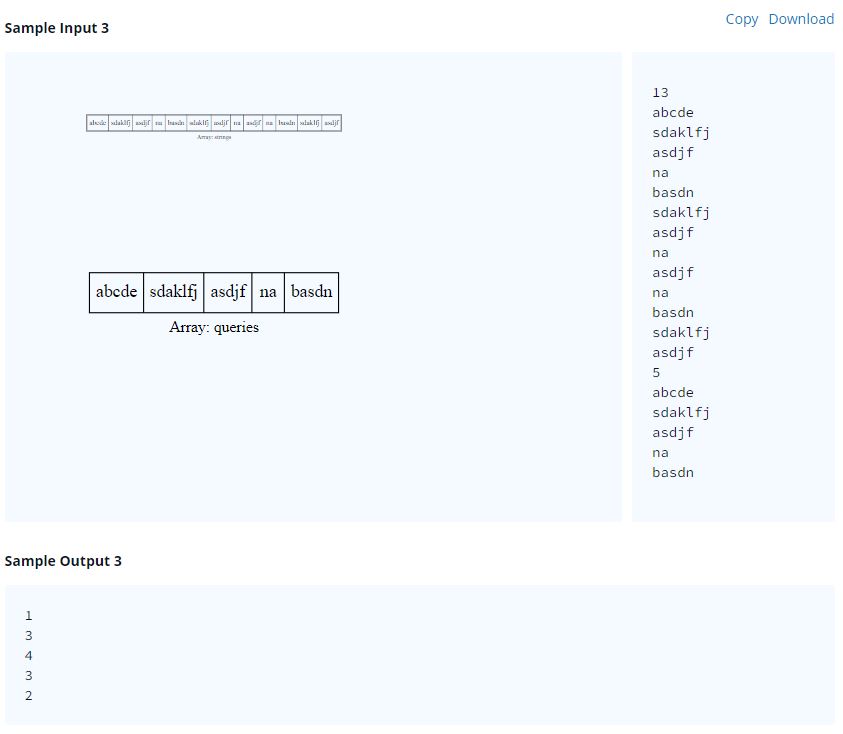
Task: Click the small 'Array: strings' caption
Action: [x=214, y=137]
